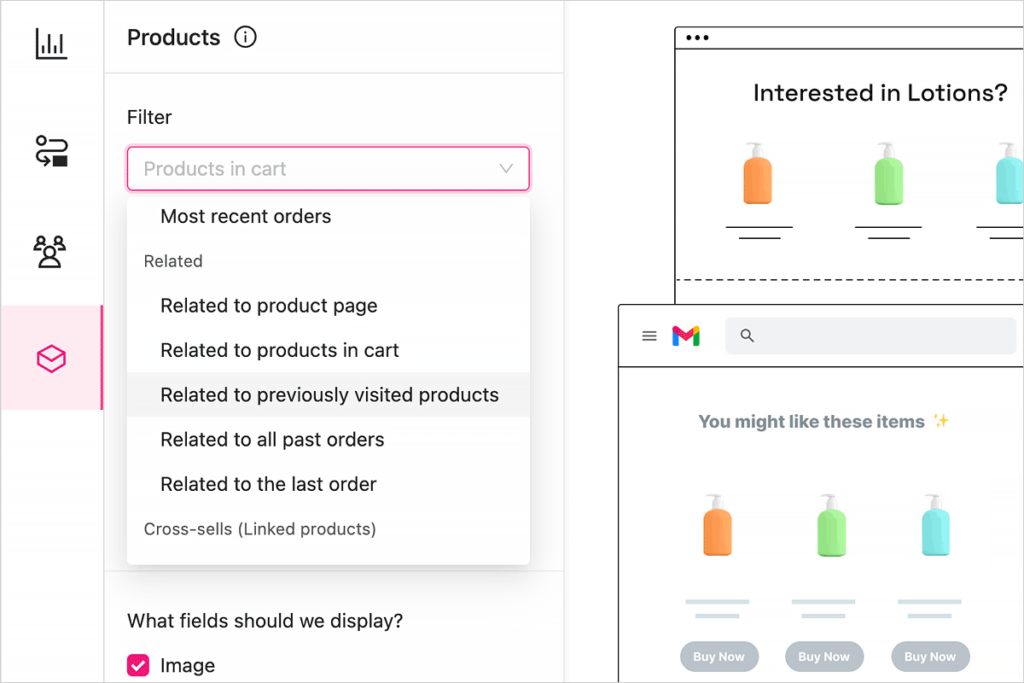The width and height of the screenshot is (1024, 683).
Task: Click the info icon beside Products heading
Action: pyautogui.click(x=246, y=37)
